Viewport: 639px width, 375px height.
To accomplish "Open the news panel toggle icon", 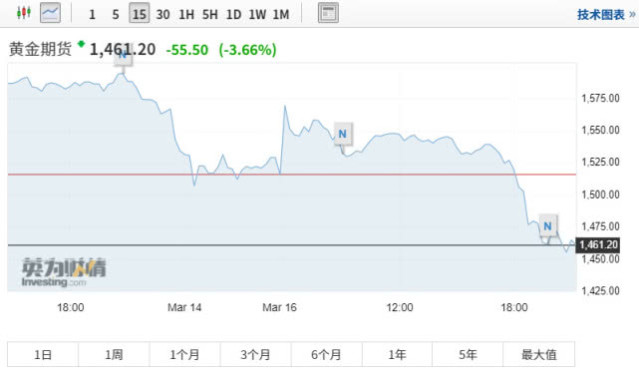I will click(328, 13).
